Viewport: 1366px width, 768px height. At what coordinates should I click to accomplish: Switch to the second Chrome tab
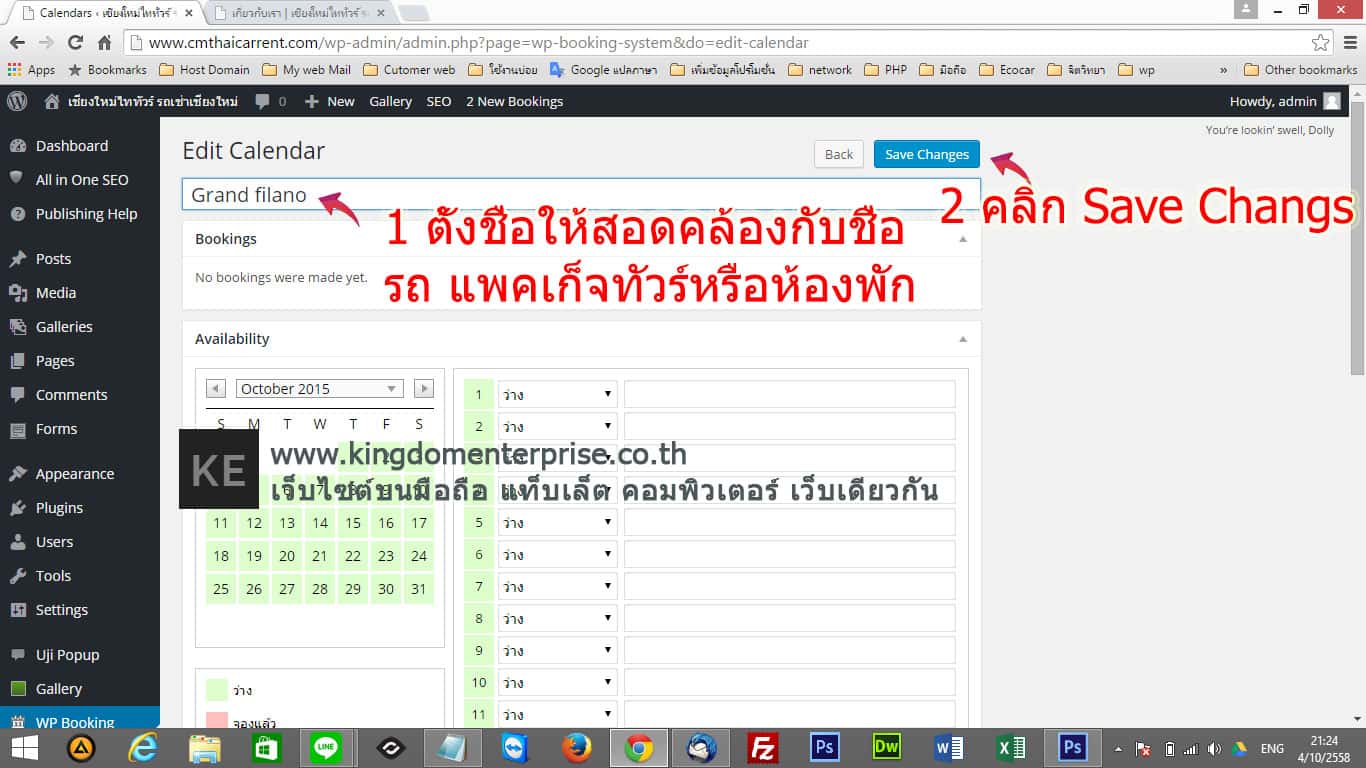pyautogui.click(x=300, y=13)
